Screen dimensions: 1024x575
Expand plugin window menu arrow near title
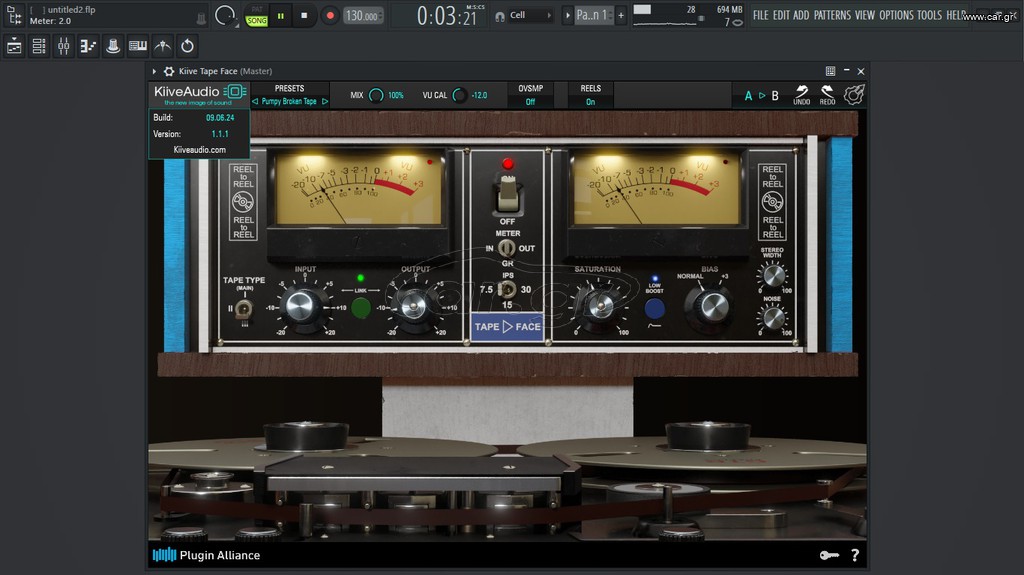coord(154,71)
